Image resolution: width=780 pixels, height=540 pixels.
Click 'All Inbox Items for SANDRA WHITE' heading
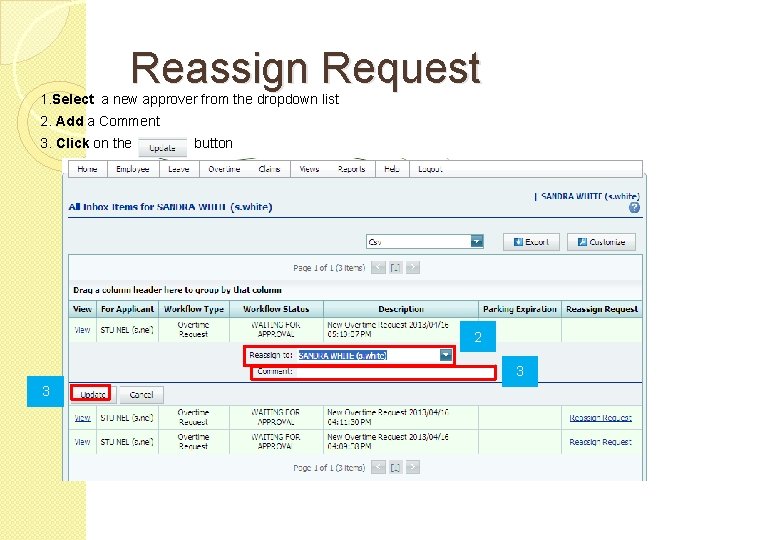170,207
